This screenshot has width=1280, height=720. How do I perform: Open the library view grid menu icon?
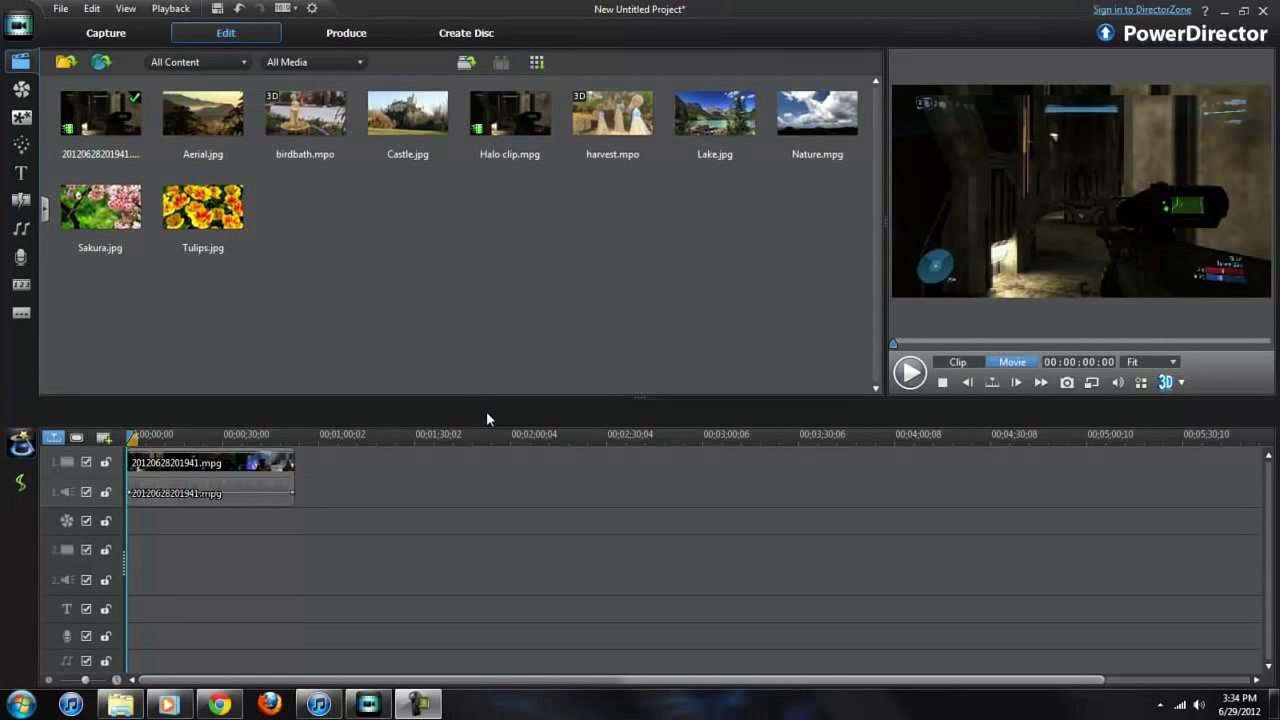click(x=537, y=62)
